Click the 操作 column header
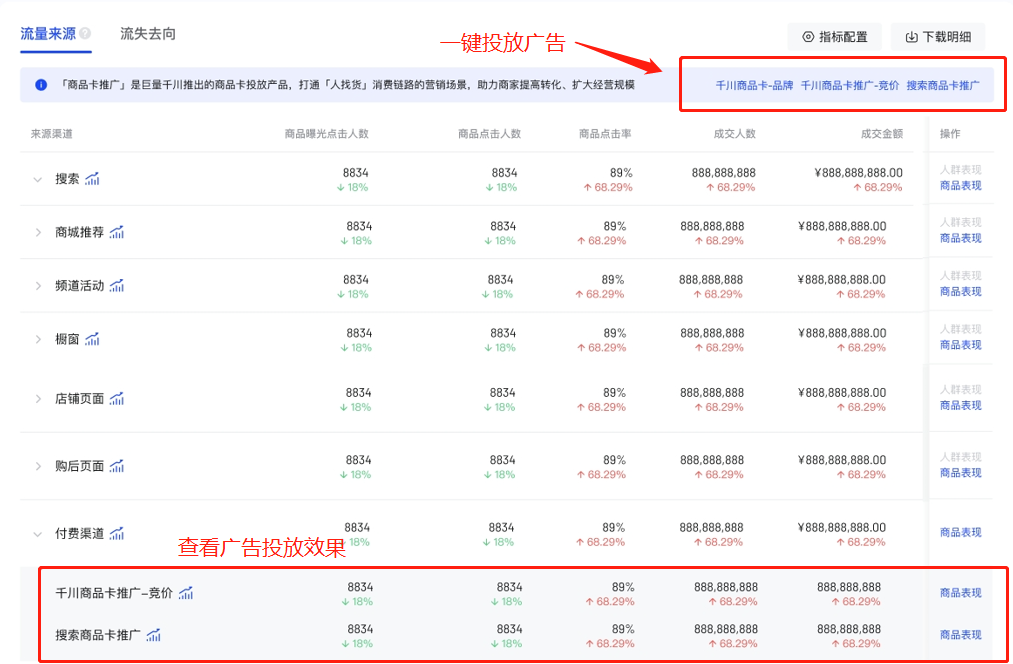This screenshot has height=664, width=1013. coord(950,134)
